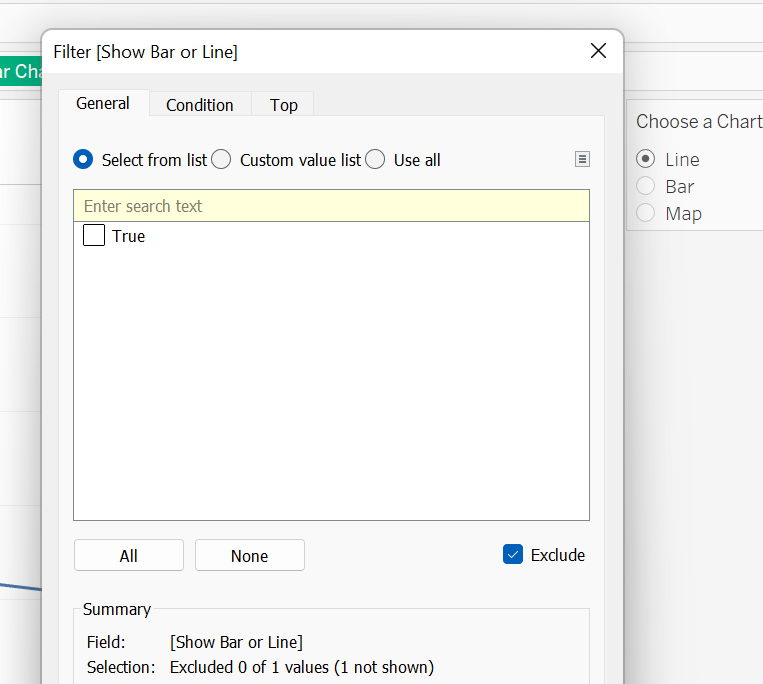Image resolution: width=763 pixels, height=684 pixels.
Task: Focus the Enter search text field
Action: 331,206
